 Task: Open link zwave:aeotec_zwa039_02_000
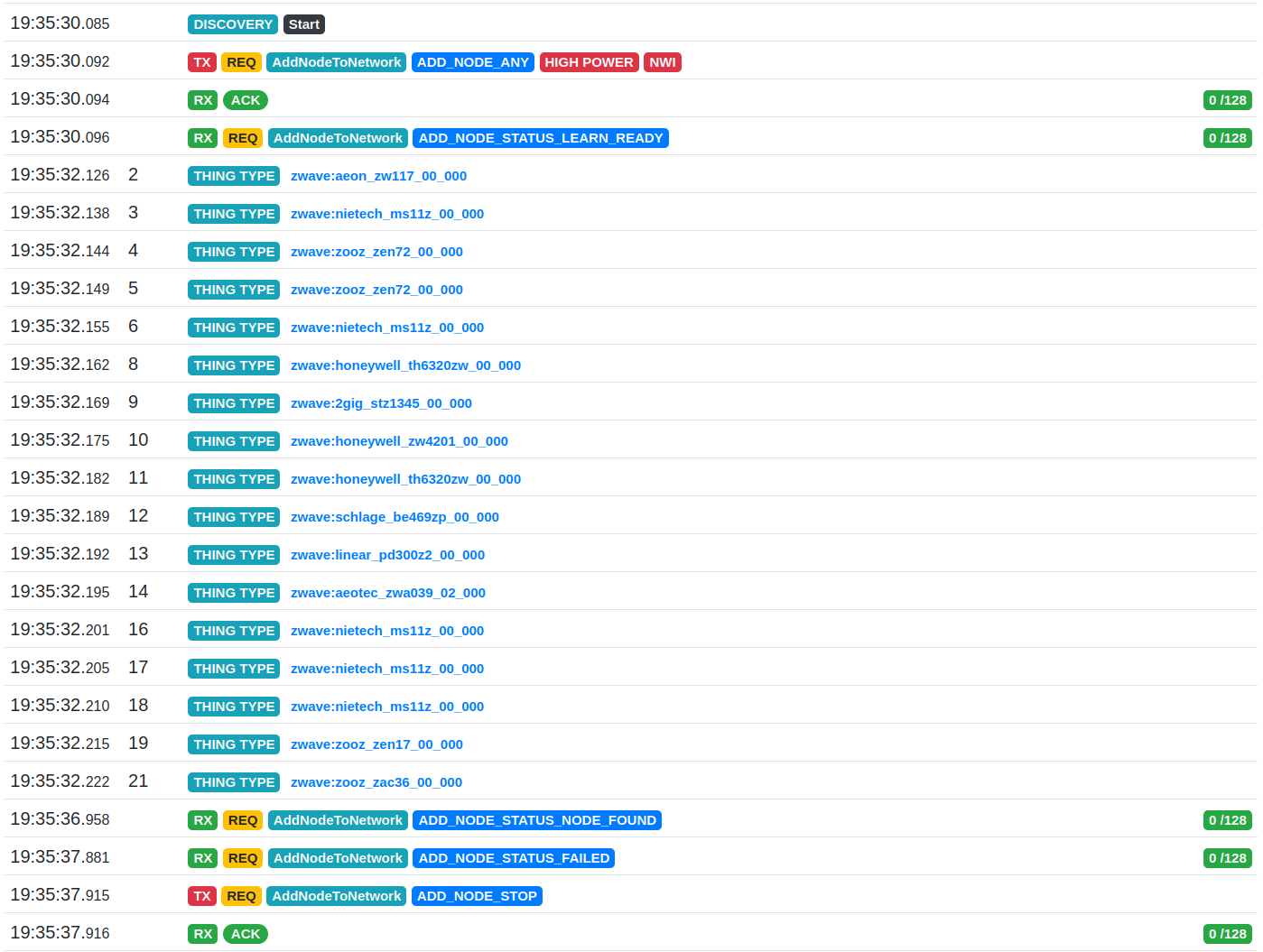click(388, 593)
